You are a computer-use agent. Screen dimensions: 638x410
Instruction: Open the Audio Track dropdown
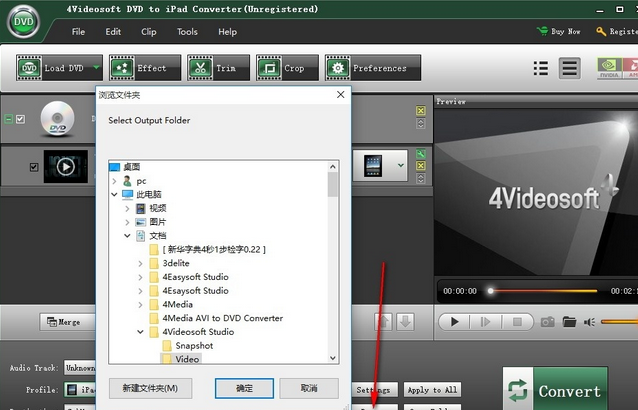tap(80, 368)
